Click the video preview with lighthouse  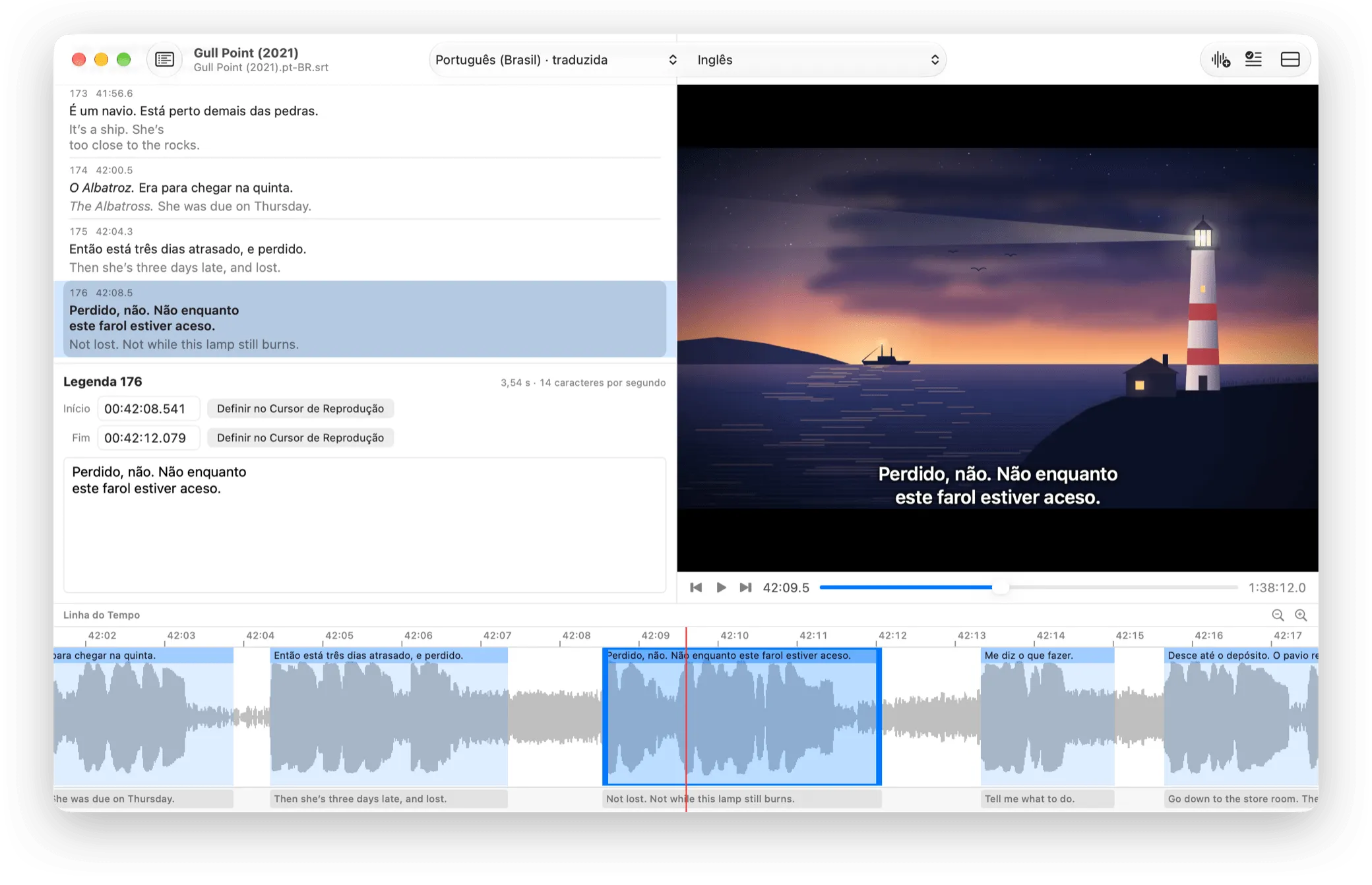coord(997,328)
